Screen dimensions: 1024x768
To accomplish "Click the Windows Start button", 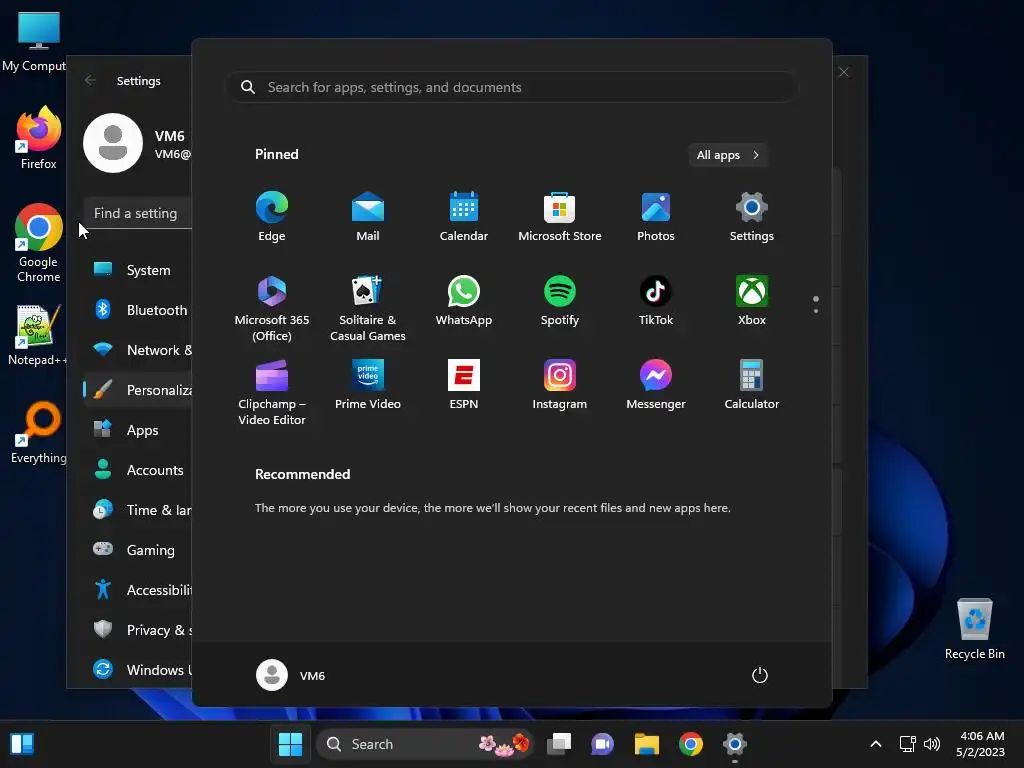I will pyautogui.click(x=290, y=744).
